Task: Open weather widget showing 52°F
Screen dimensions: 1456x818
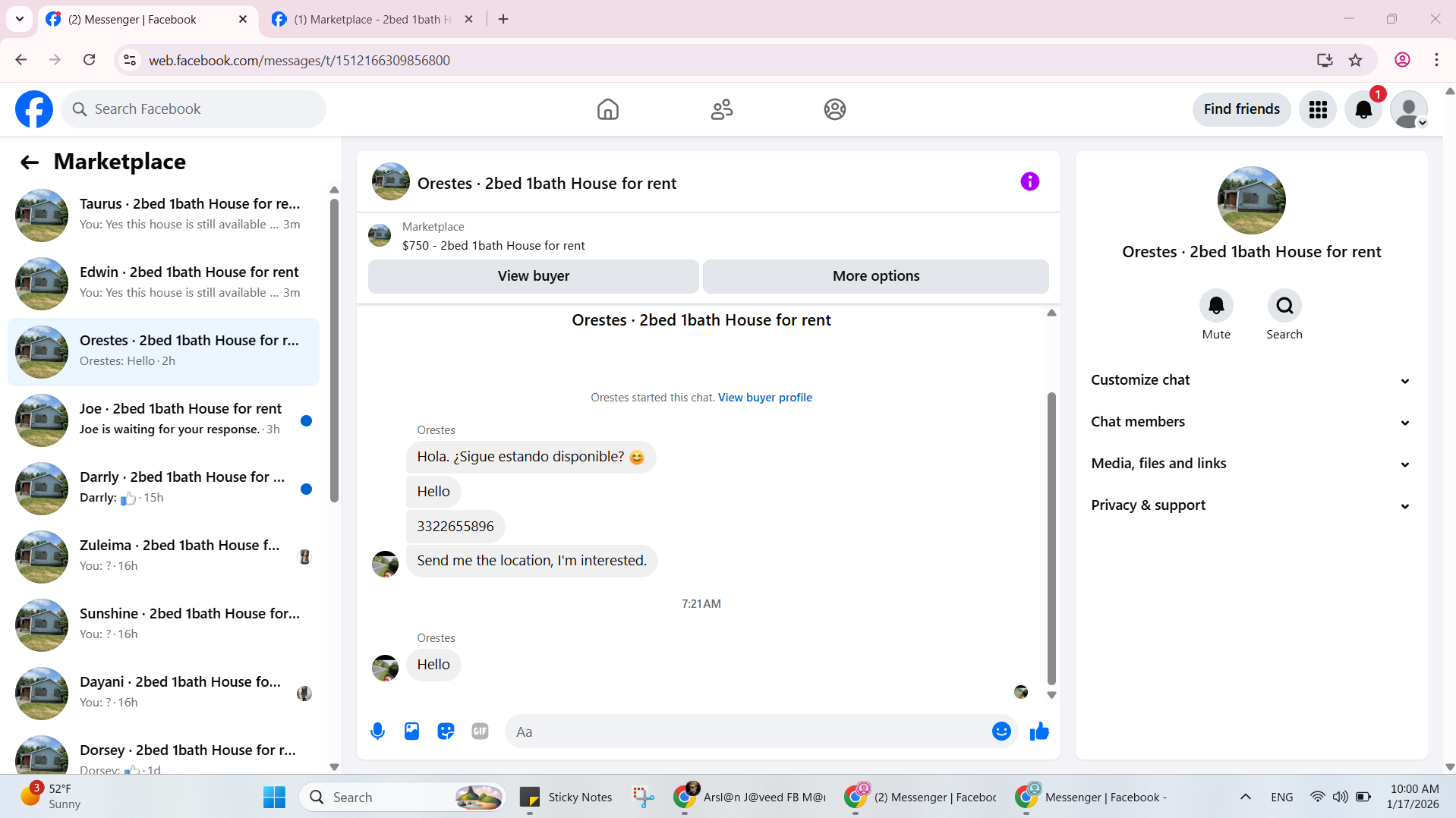Action: [52, 797]
